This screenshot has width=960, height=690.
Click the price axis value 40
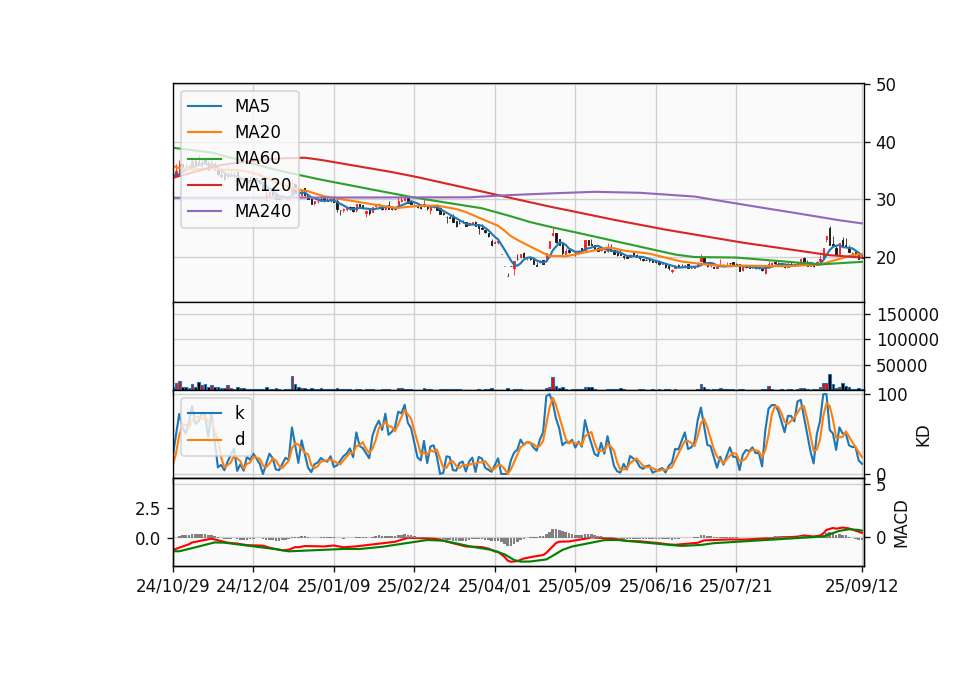pos(886,143)
